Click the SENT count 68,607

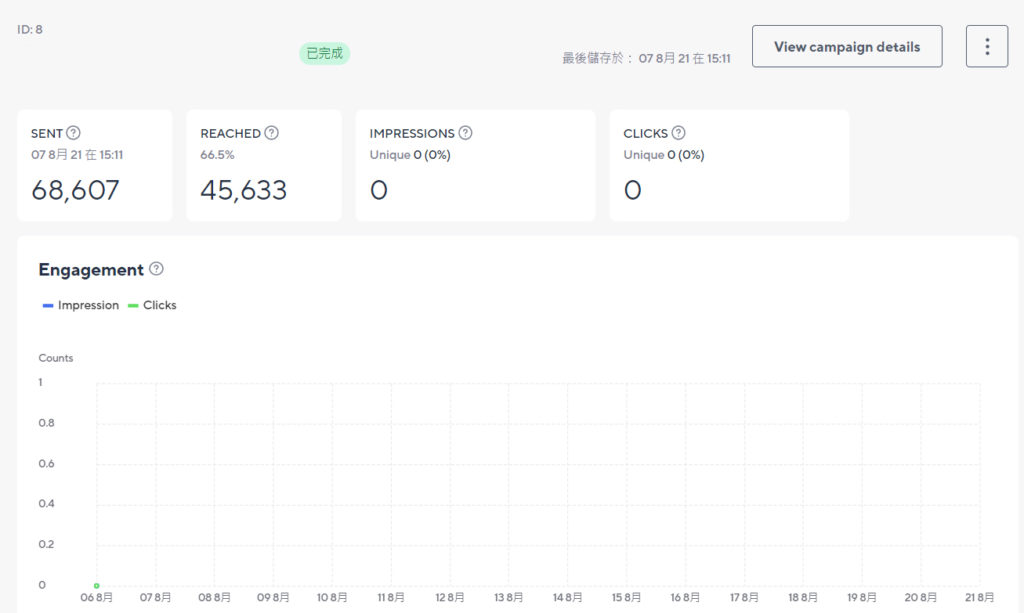(x=75, y=190)
